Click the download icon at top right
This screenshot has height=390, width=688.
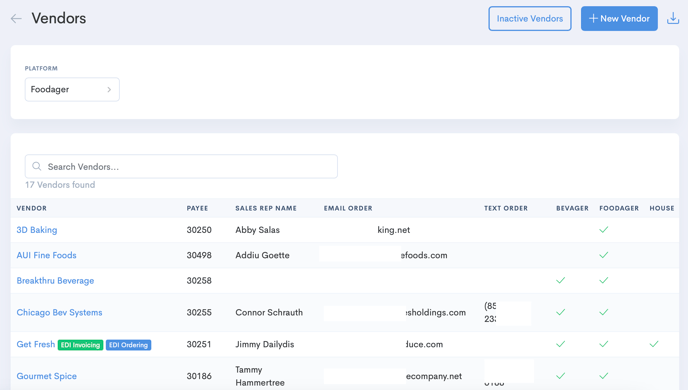[x=673, y=18]
